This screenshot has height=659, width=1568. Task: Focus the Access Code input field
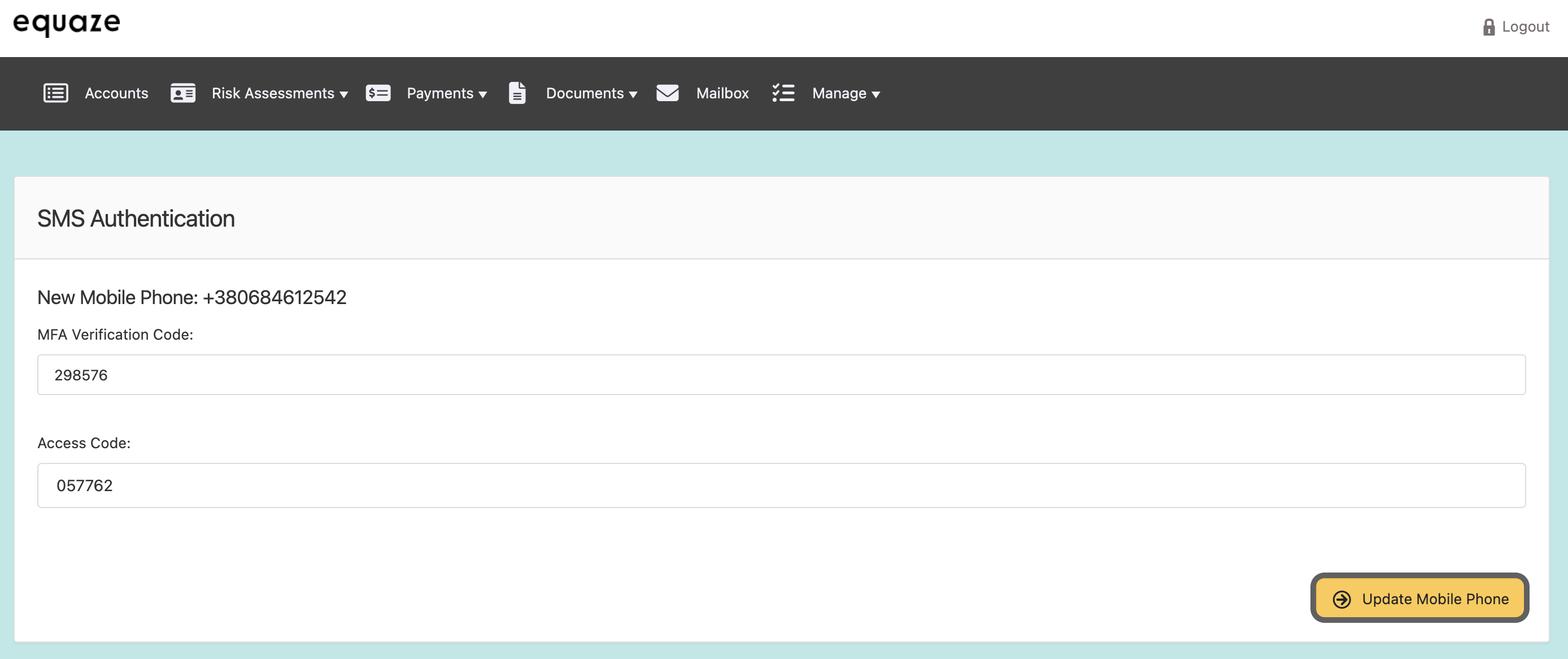pyautogui.click(x=781, y=485)
